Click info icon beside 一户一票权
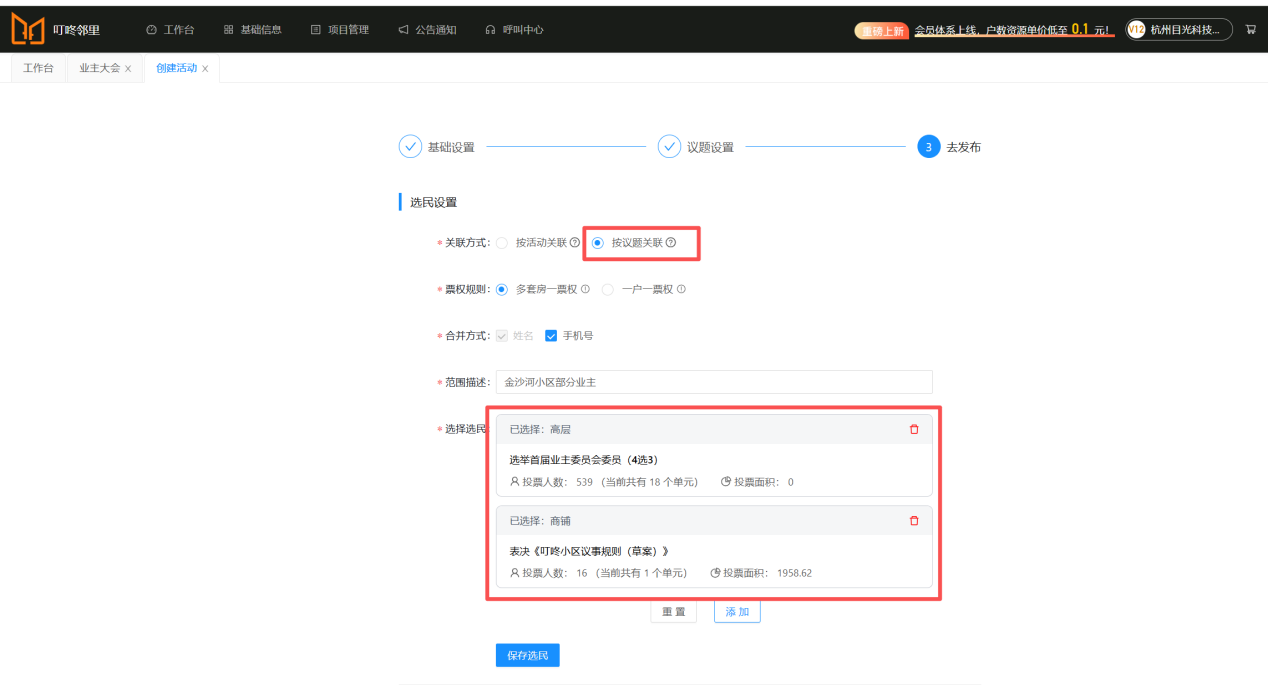Viewport: 1268px width, 689px height. tap(681, 289)
